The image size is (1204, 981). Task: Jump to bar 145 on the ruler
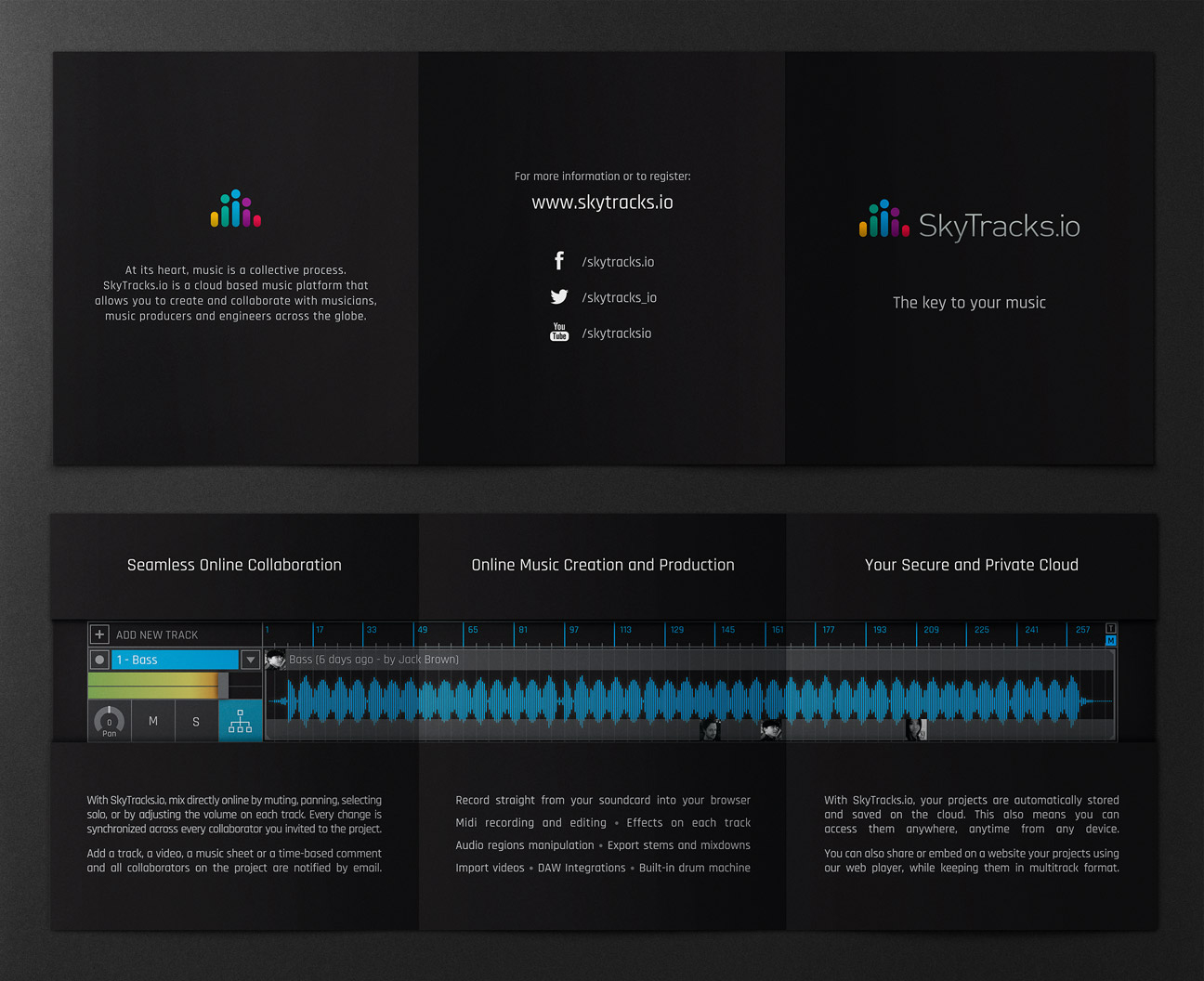[x=728, y=630]
